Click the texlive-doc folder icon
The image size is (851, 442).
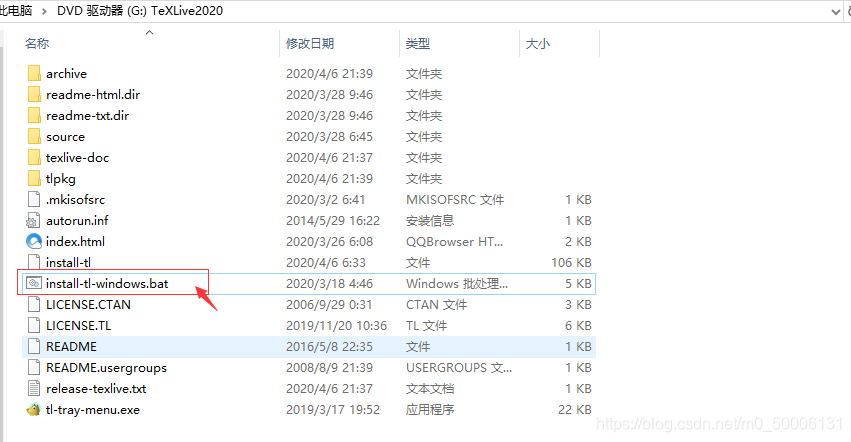tap(34, 157)
